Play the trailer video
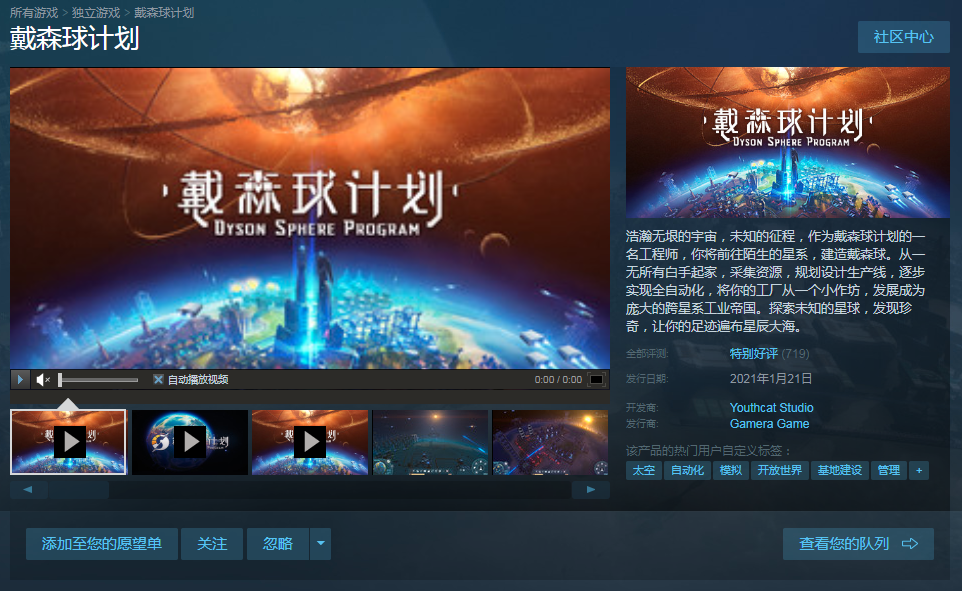Viewport: 962px width, 591px height. tap(20, 380)
